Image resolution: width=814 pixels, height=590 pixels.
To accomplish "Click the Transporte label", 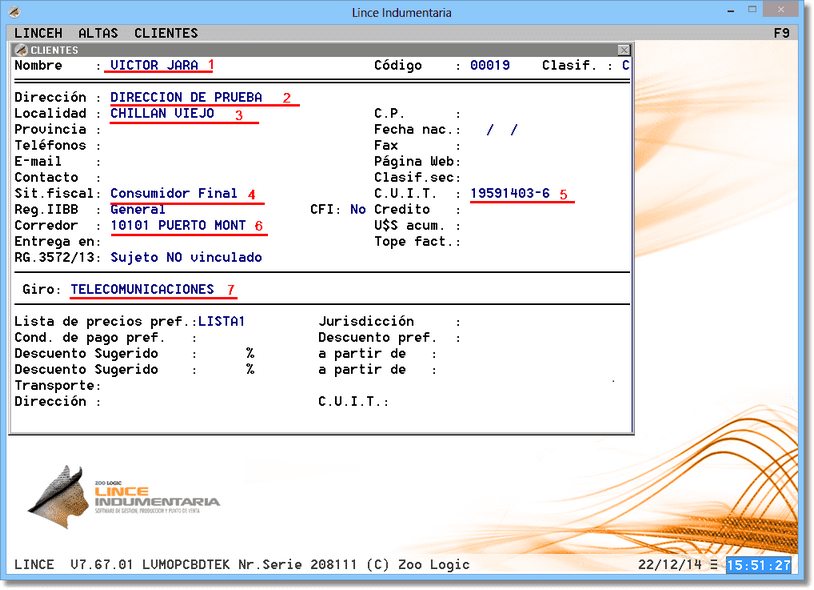I will click(54, 385).
